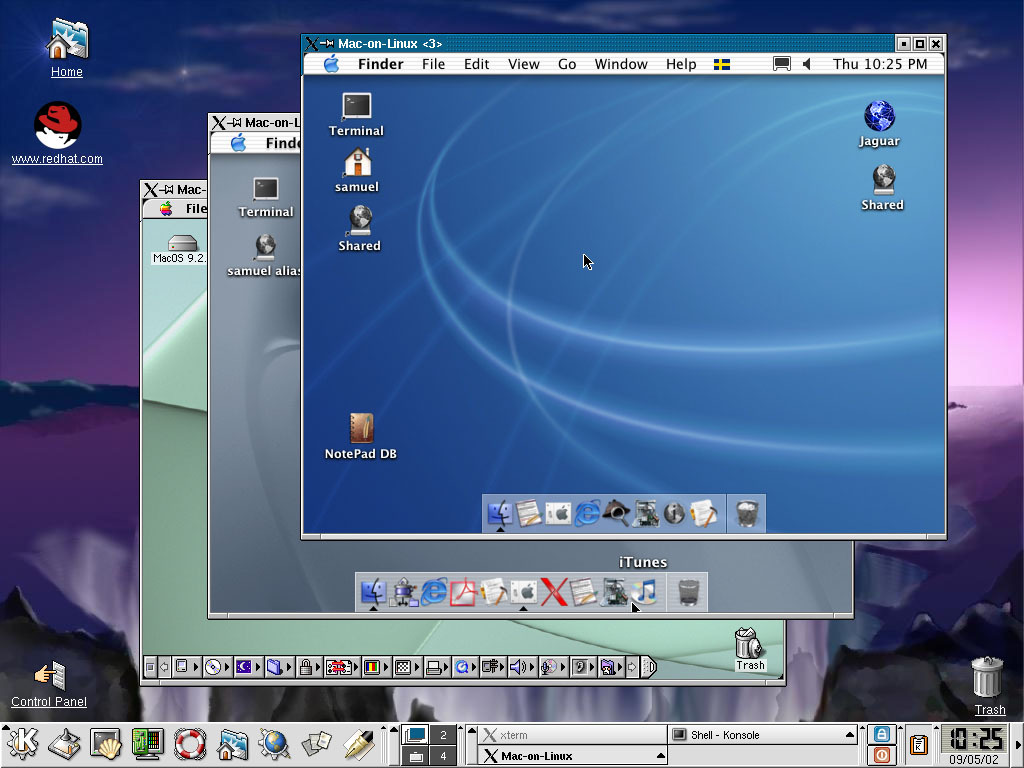Collapse the Control Strip using its end tab
Viewport: 1024px width, 768px height.
pos(649,667)
